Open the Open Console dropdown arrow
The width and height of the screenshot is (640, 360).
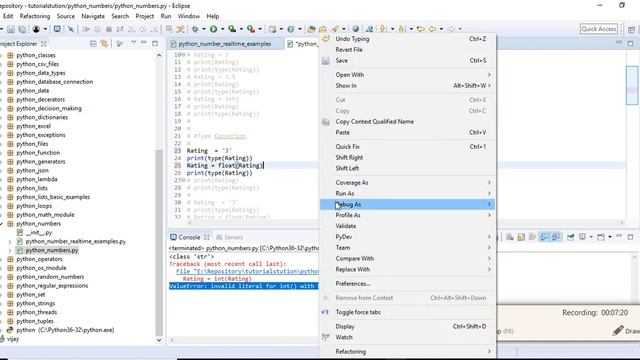(x=610, y=237)
